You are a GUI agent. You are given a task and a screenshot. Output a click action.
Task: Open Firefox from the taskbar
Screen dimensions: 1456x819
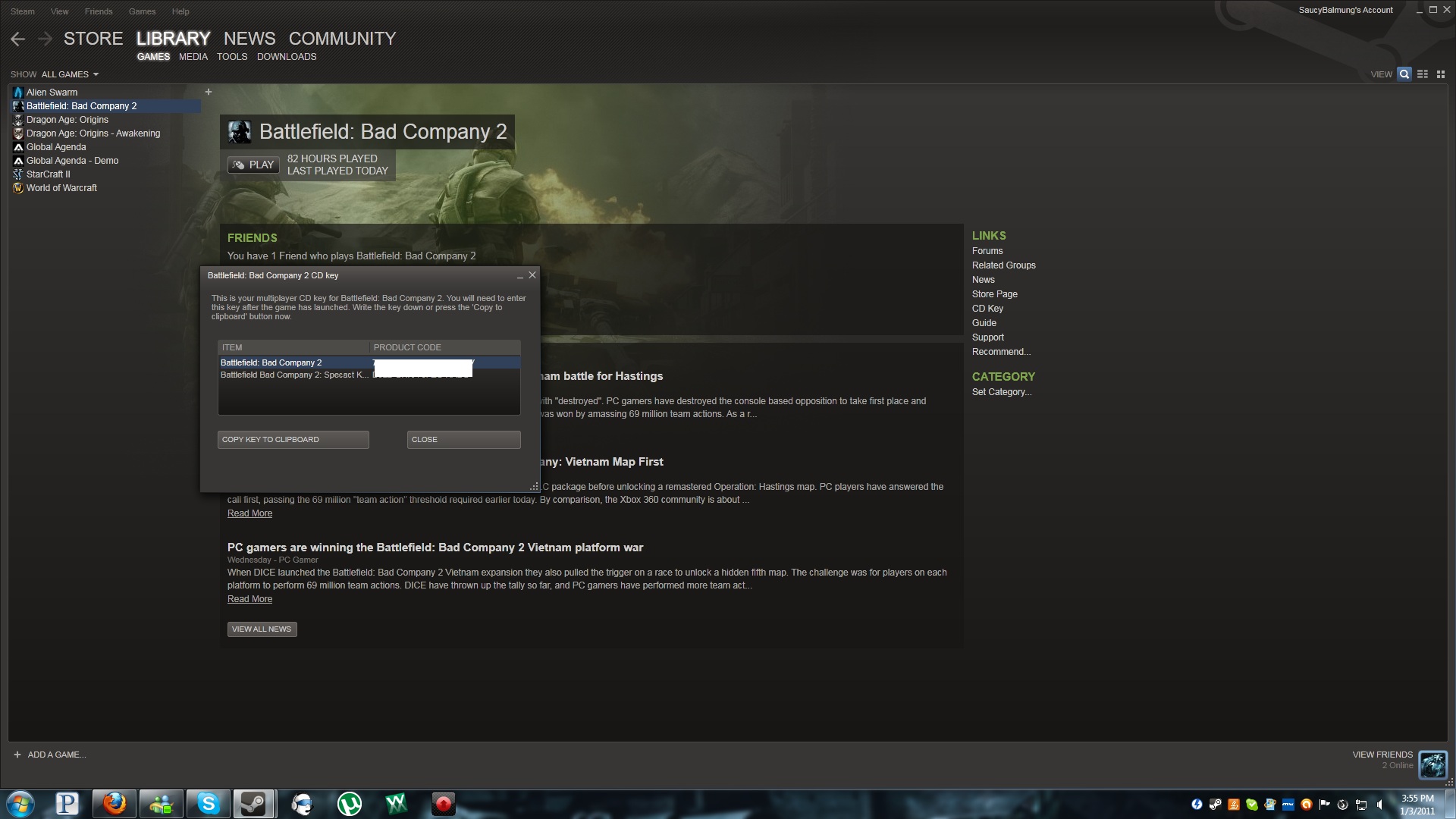[x=115, y=804]
